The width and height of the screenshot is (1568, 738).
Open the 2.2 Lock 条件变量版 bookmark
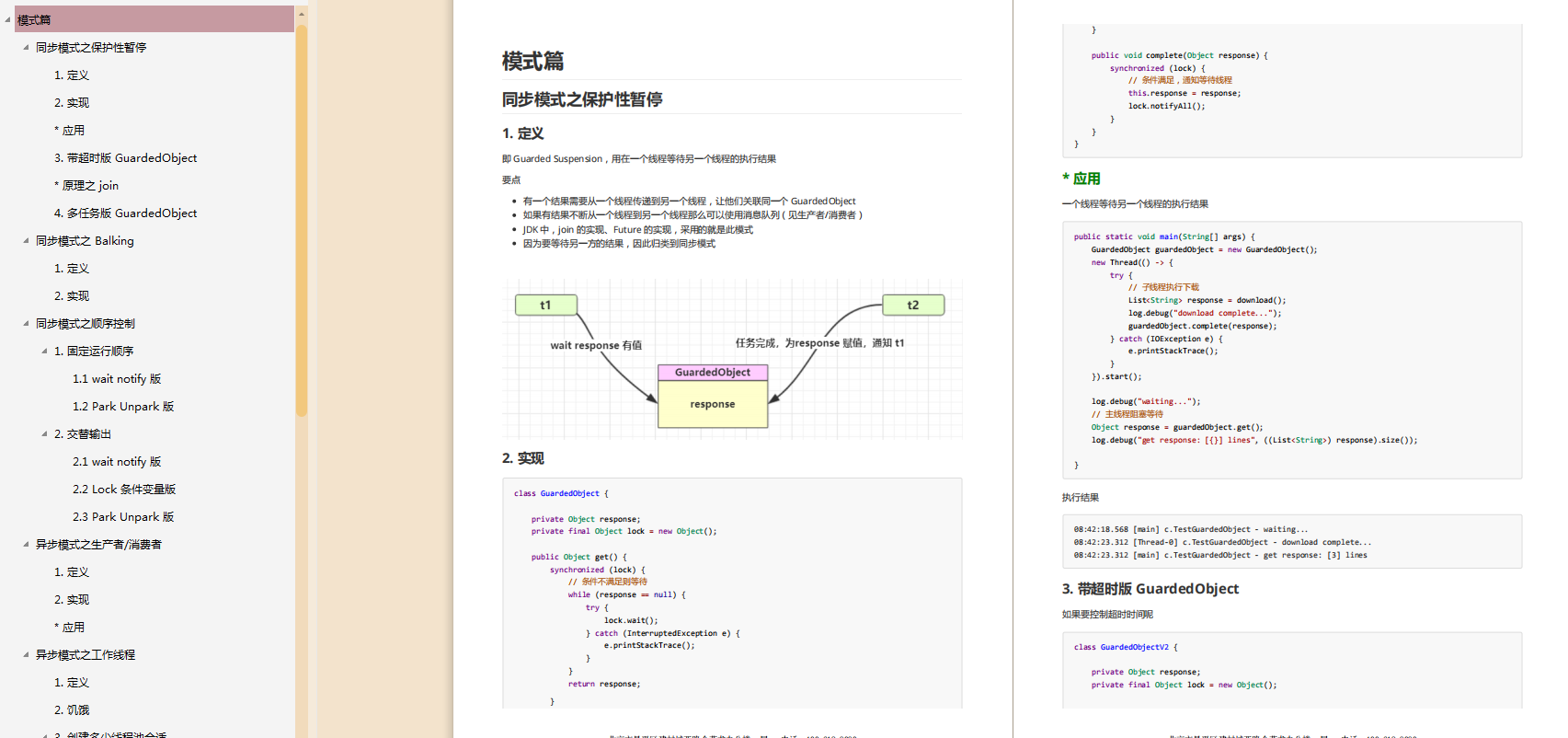coord(124,489)
